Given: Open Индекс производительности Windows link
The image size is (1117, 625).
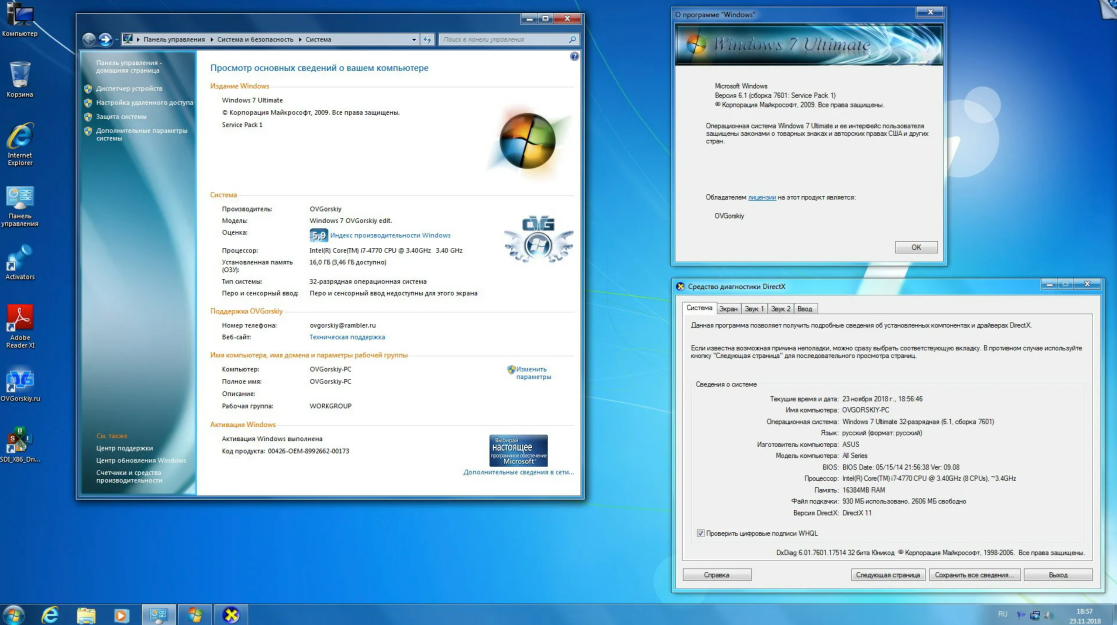Looking at the screenshot, I should (390, 235).
